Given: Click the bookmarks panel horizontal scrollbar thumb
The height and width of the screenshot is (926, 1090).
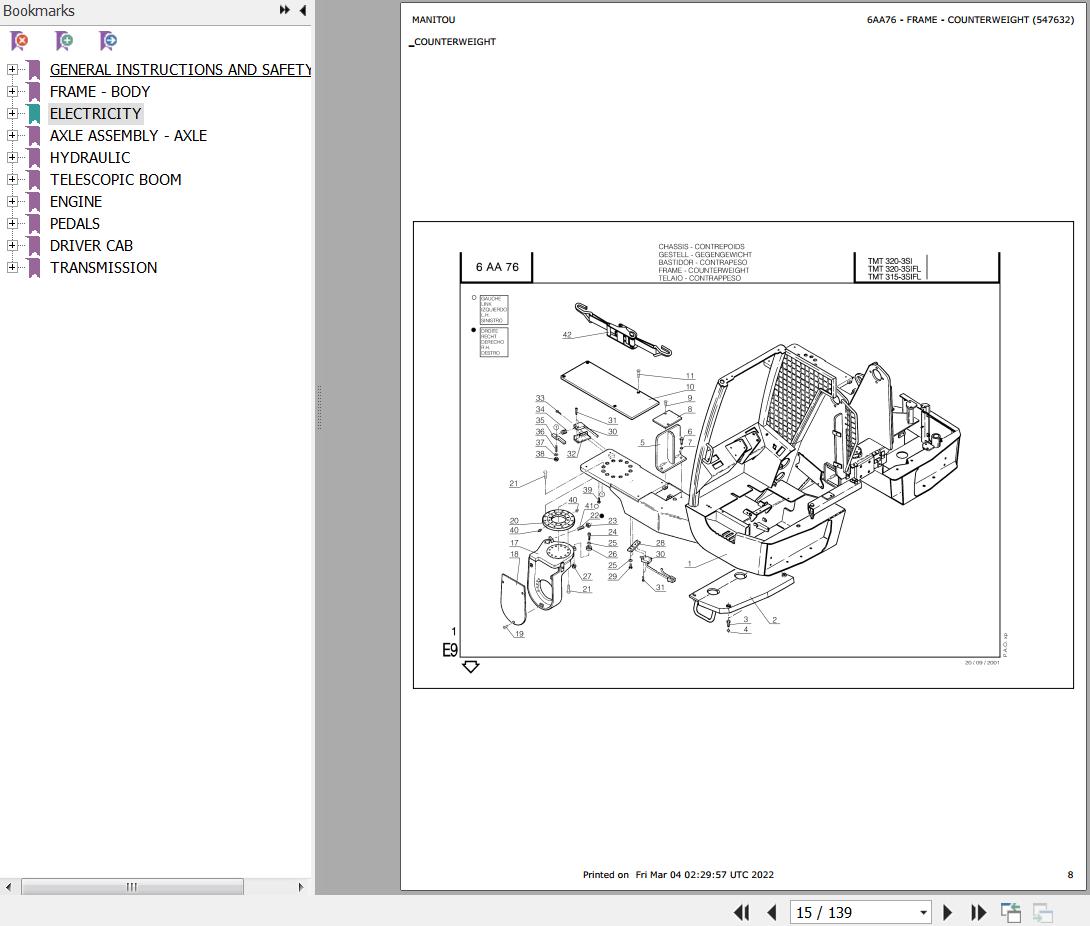Looking at the screenshot, I should point(132,887).
